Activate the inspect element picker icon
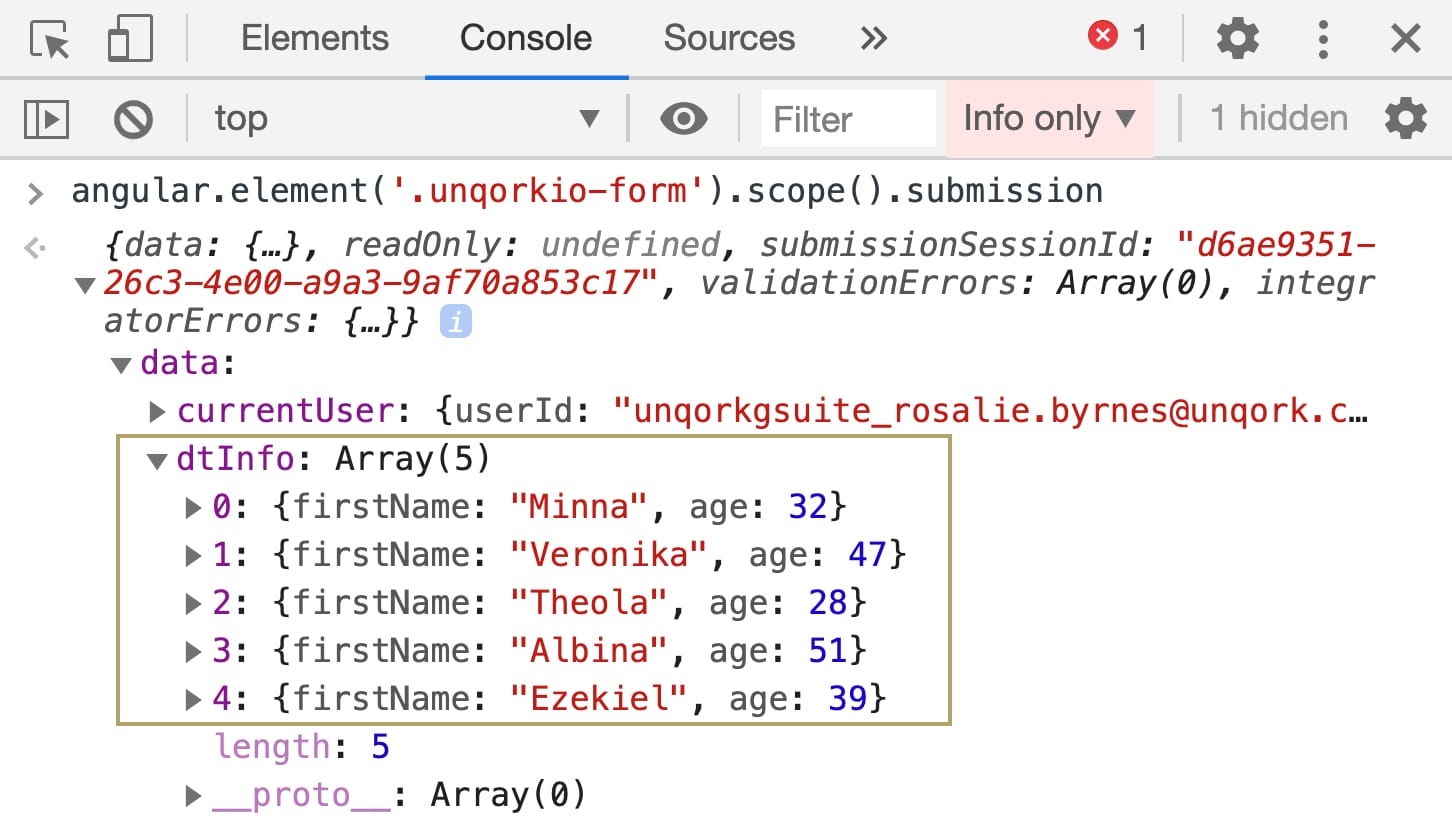Viewport: 1452px width, 820px height. [x=50, y=39]
